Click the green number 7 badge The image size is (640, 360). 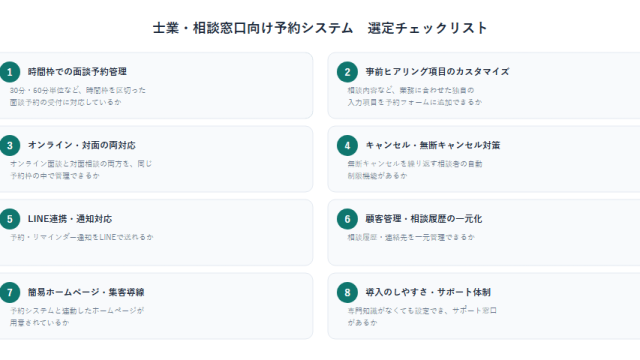(x=10, y=292)
